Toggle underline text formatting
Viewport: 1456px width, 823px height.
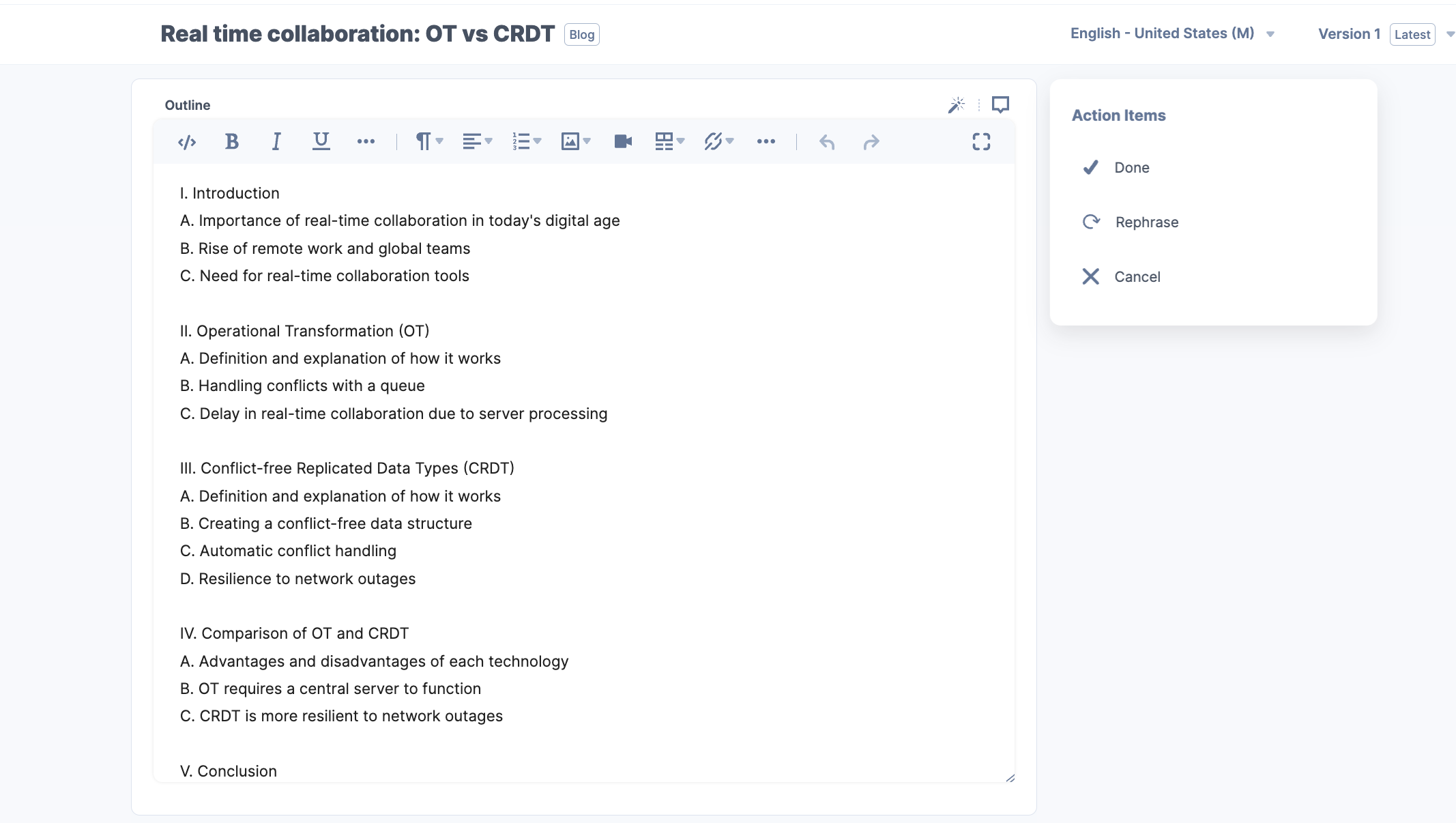pos(319,141)
